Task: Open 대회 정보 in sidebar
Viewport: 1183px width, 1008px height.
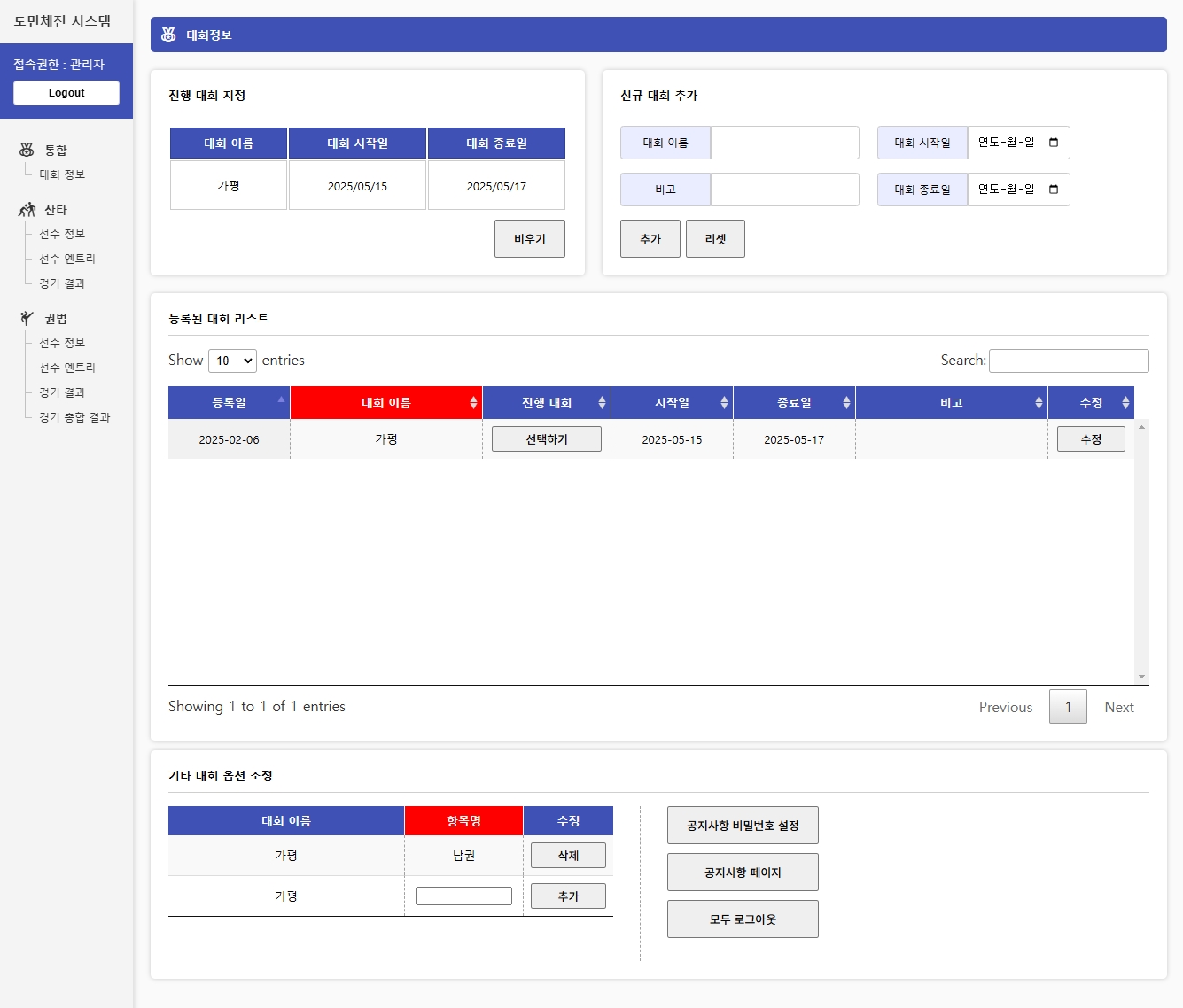Action: (62, 174)
